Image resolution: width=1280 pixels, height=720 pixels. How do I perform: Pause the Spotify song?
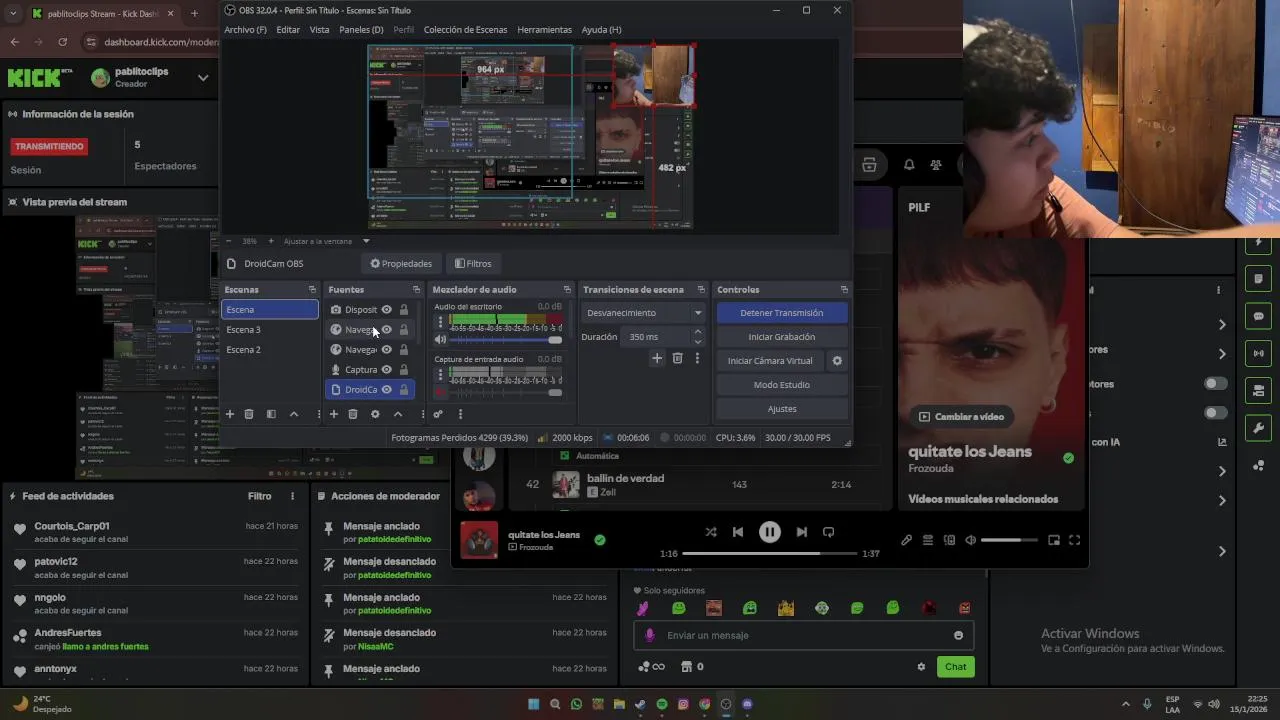point(769,532)
